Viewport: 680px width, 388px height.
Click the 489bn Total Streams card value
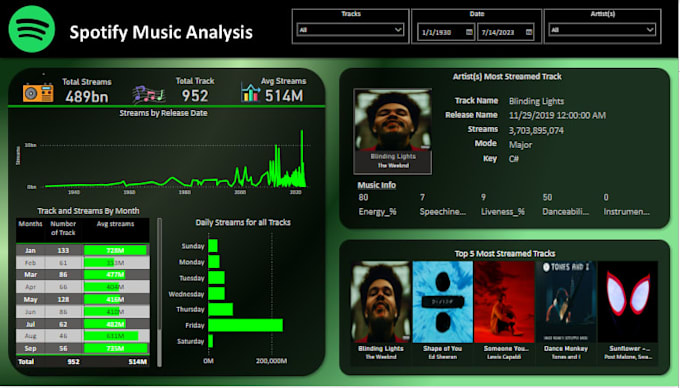coord(87,96)
